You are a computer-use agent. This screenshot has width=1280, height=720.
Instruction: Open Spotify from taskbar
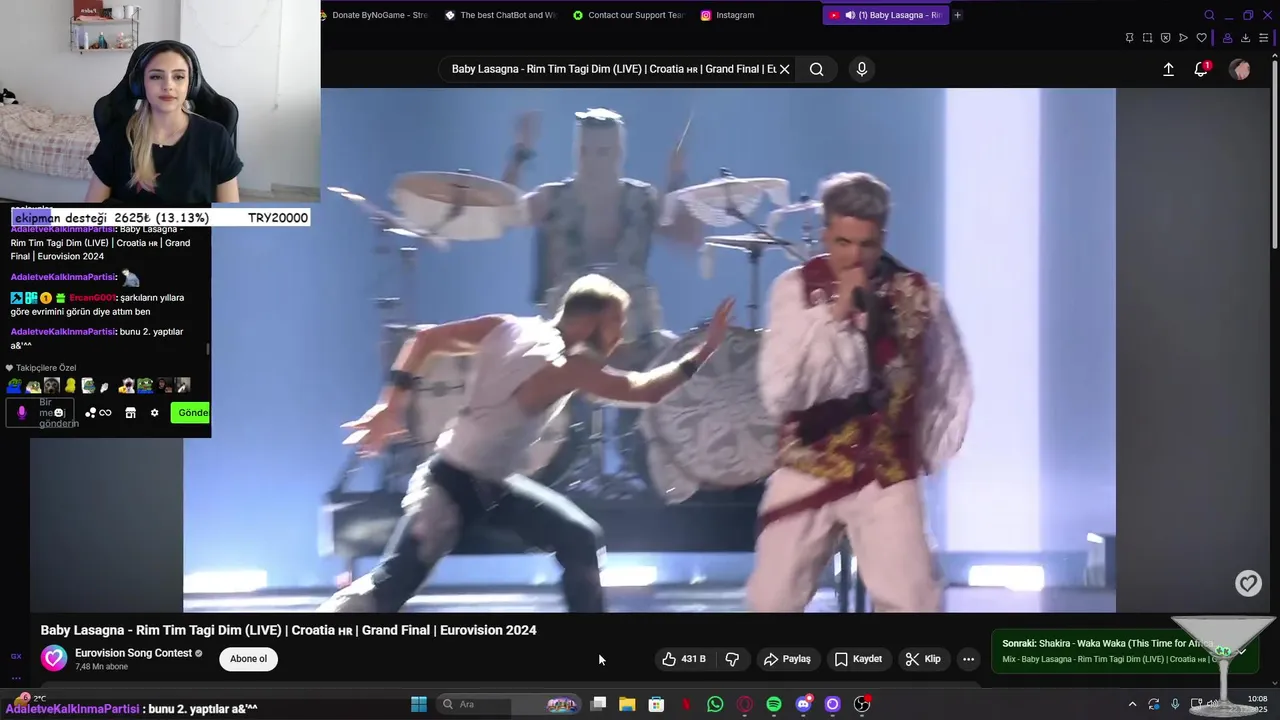[x=774, y=704]
